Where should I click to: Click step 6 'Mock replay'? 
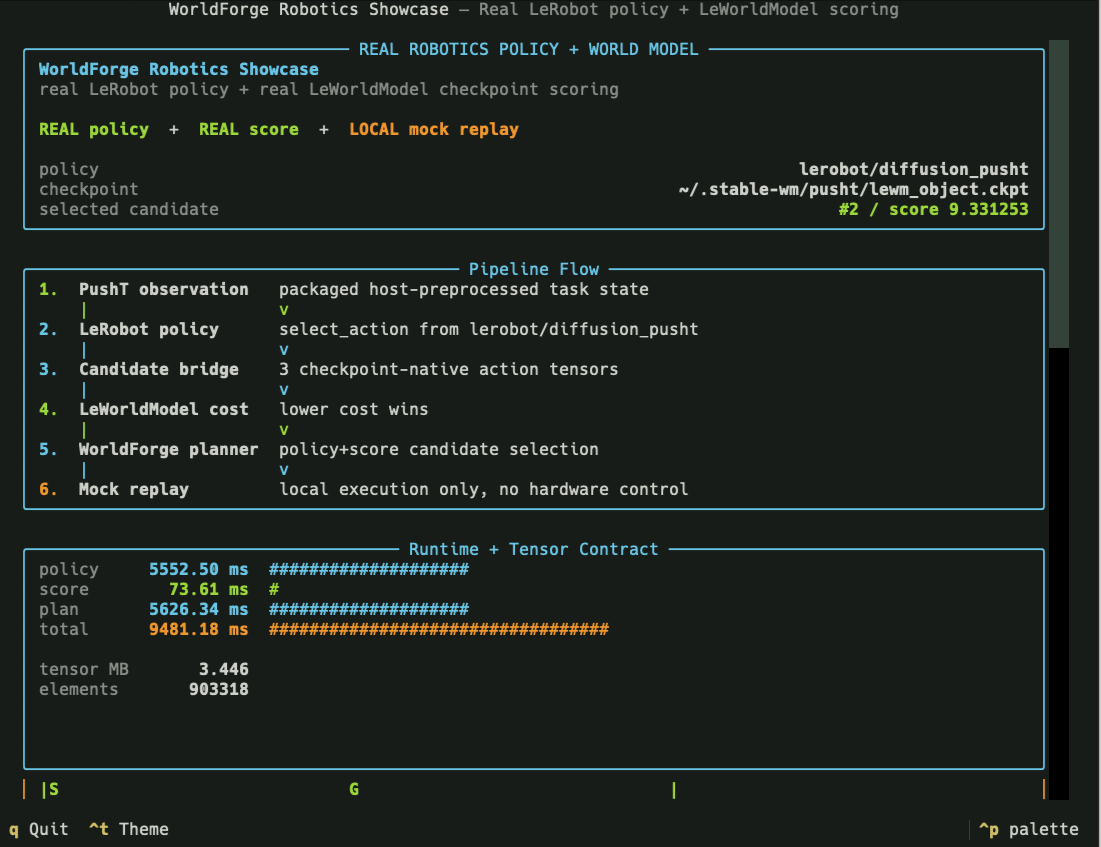click(x=133, y=490)
